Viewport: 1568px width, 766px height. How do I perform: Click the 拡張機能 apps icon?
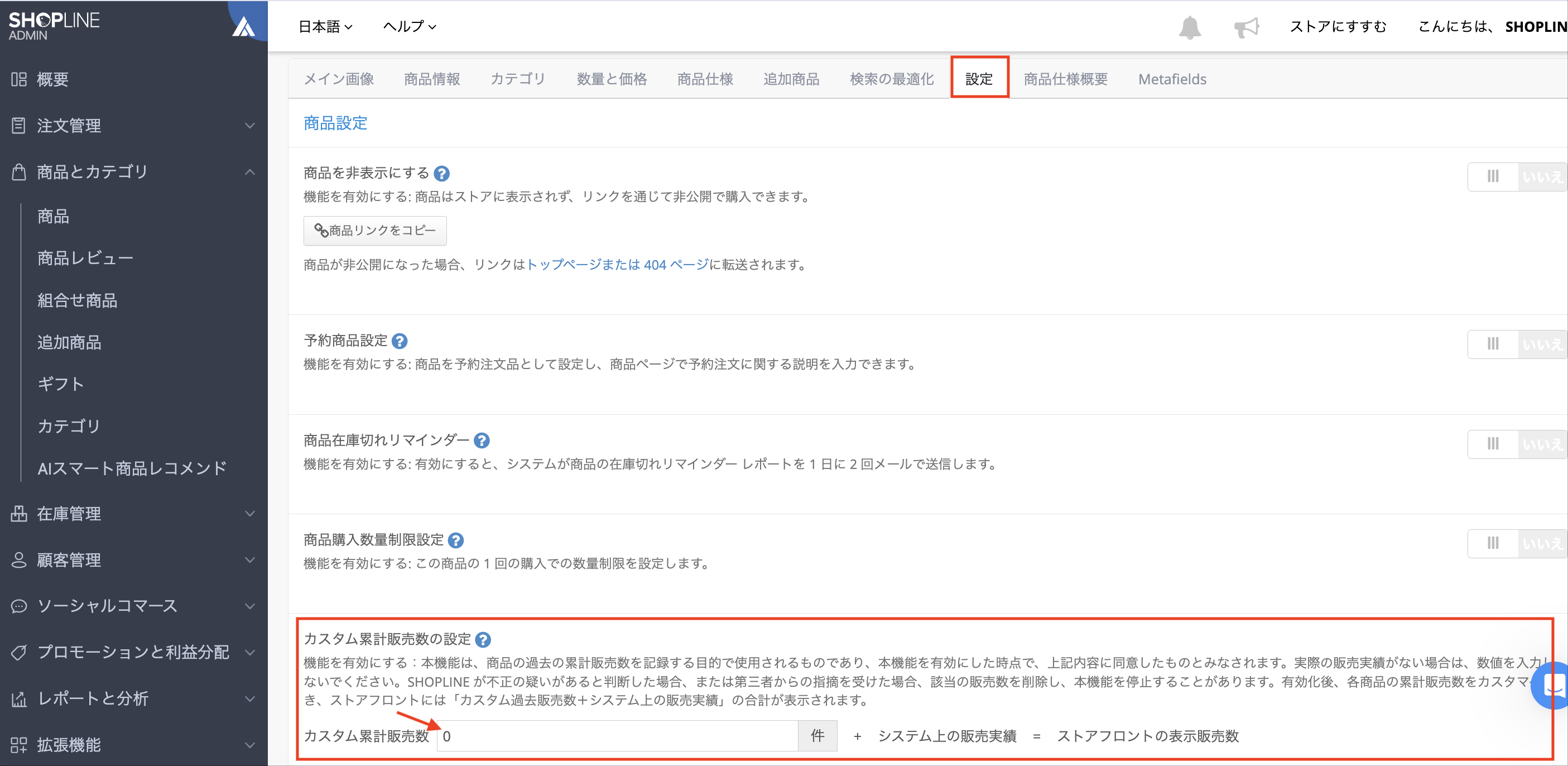19,745
